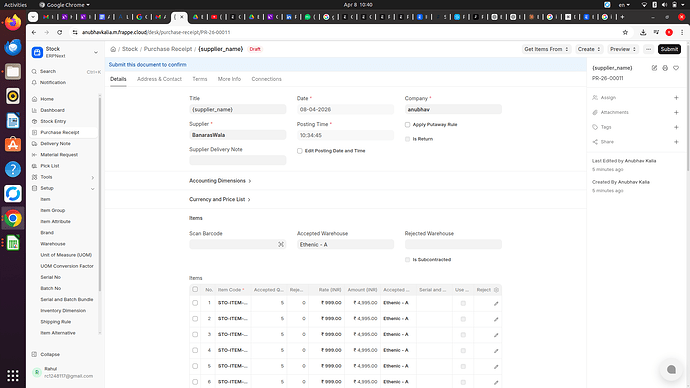Open the three-dots menu beside Preview
Screen dimensions: 690x388
point(648,49)
